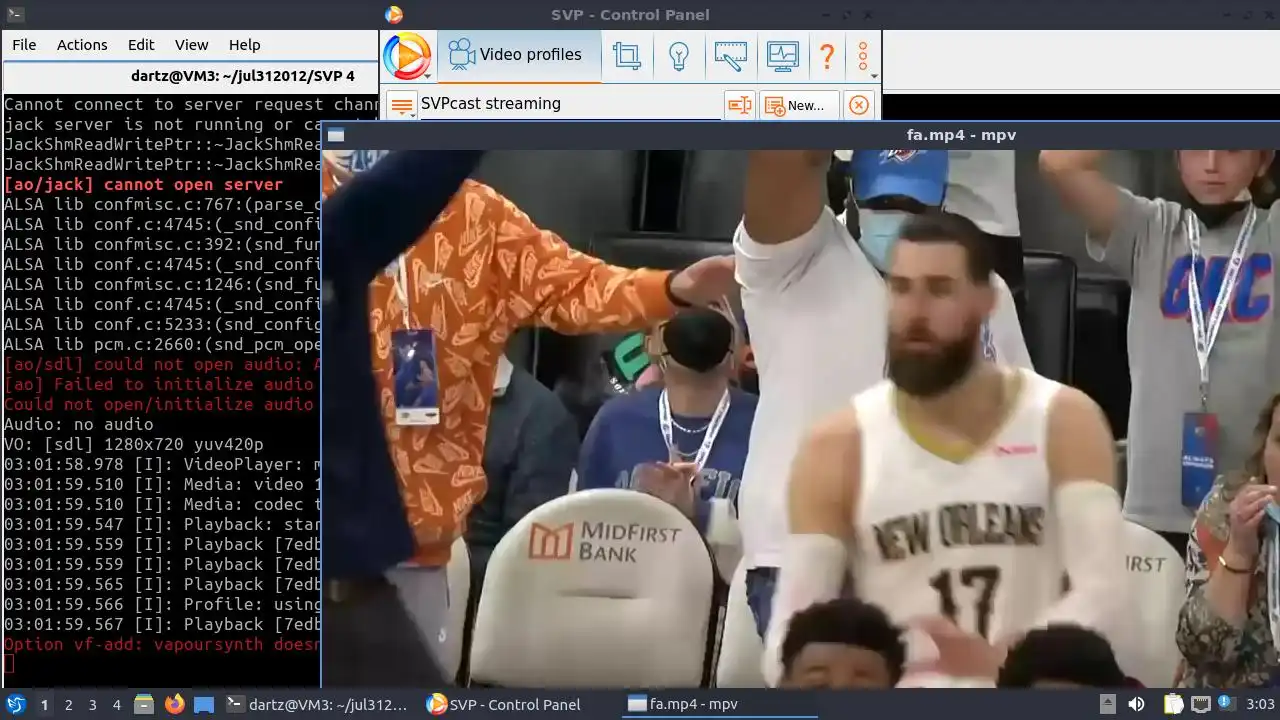
Task: Open the Actions menu in terminal
Action: pyautogui.click(x=82, y=45)
